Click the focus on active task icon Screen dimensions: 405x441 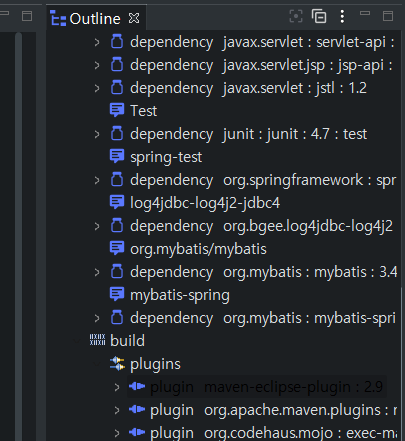[x=296, y=16]
